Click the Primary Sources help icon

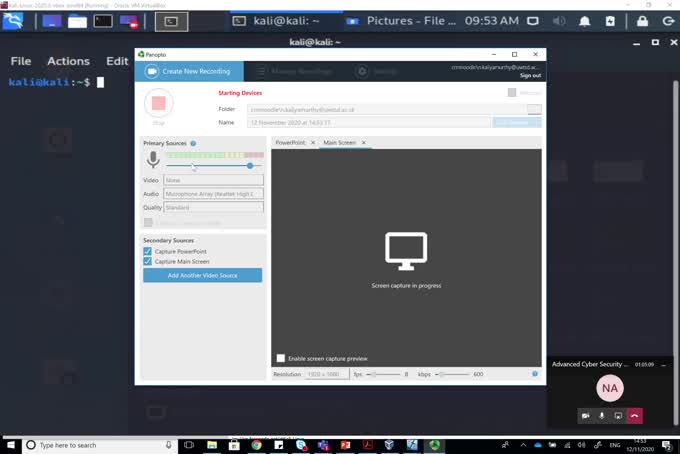click(193, 143)
